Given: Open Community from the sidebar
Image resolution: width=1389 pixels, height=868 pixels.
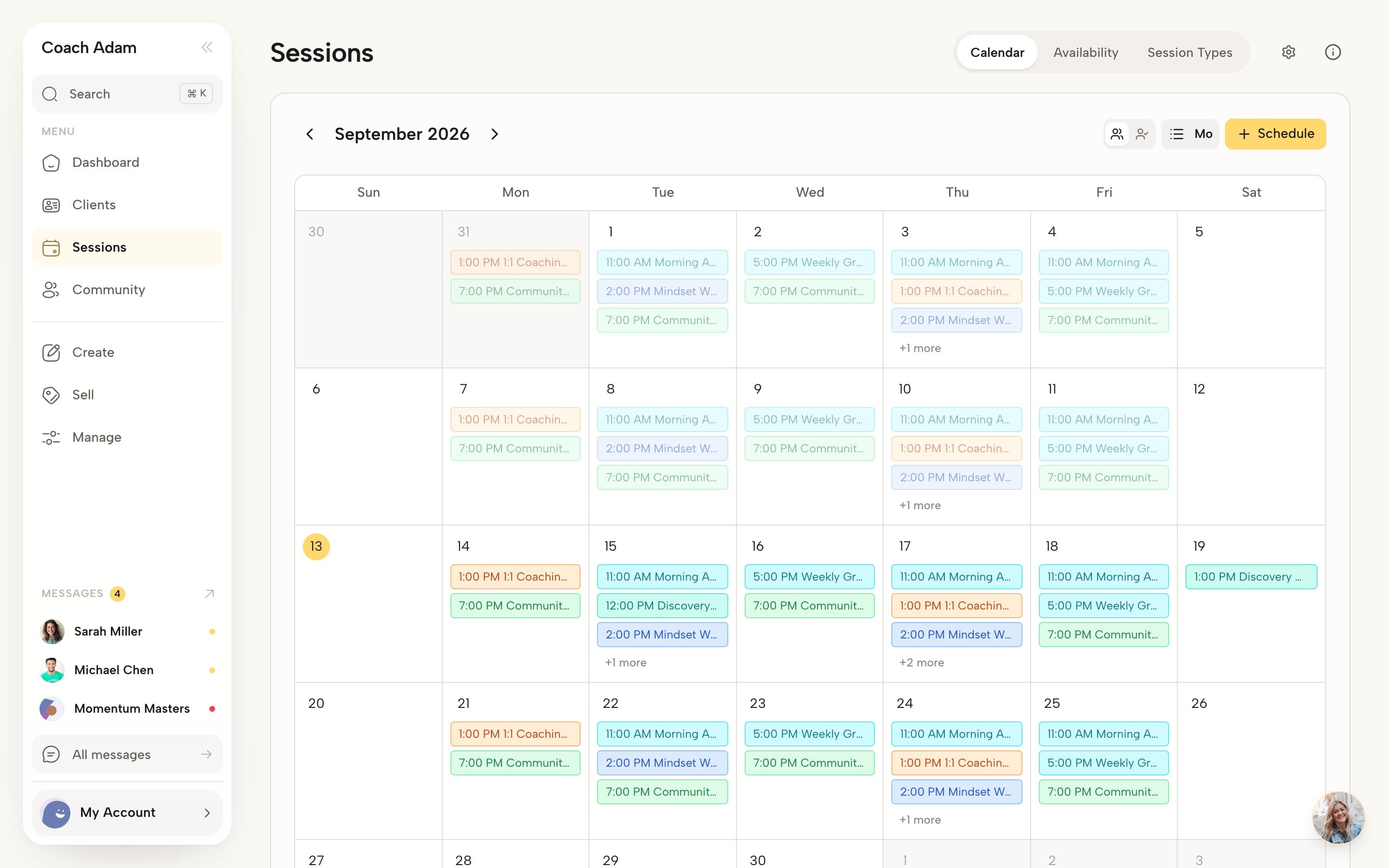Looking at the screenshot, I should [127, 290].
